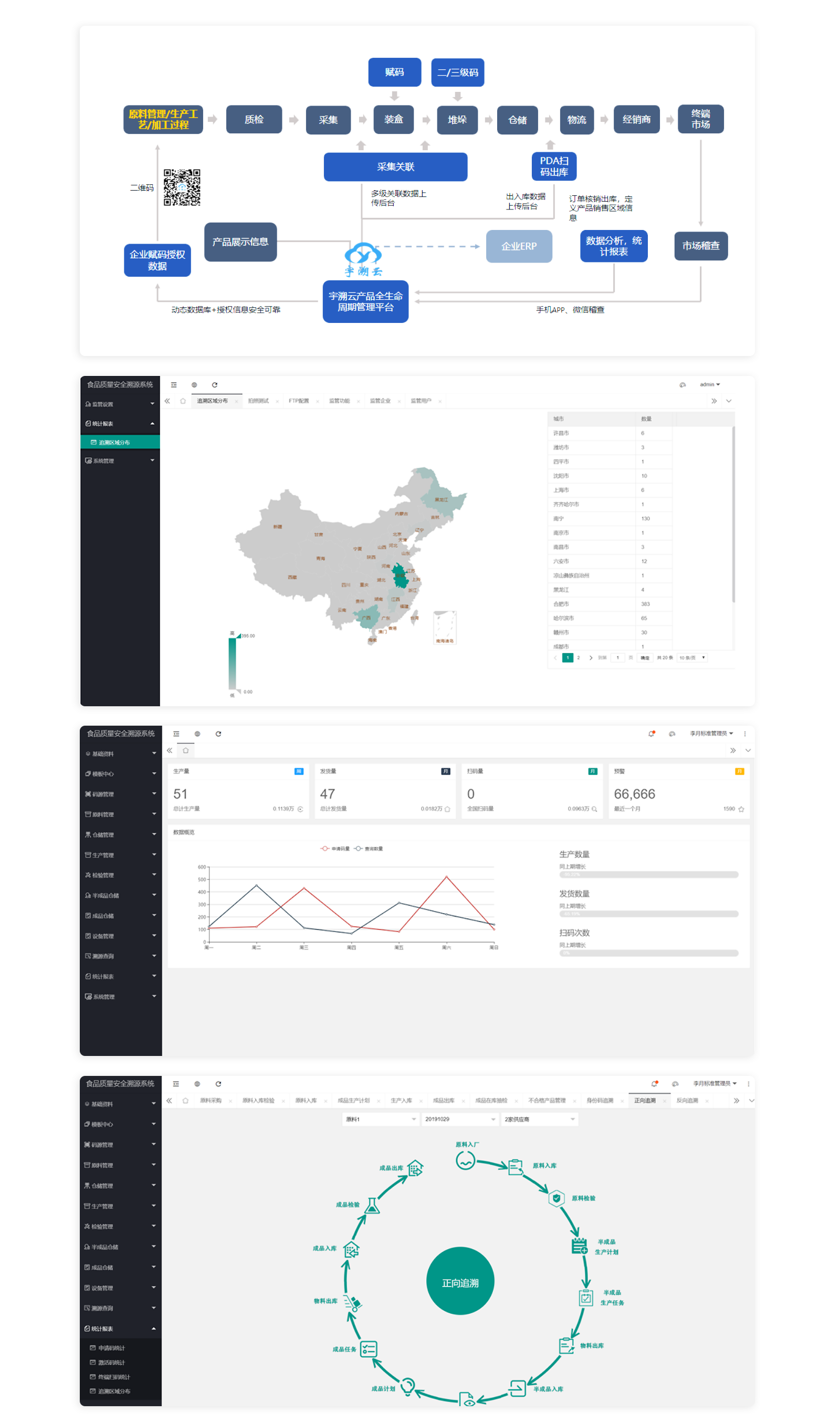Close the FTP配置 tab
This screenshot has height=1423, width=840.
[x=318, y=401]
